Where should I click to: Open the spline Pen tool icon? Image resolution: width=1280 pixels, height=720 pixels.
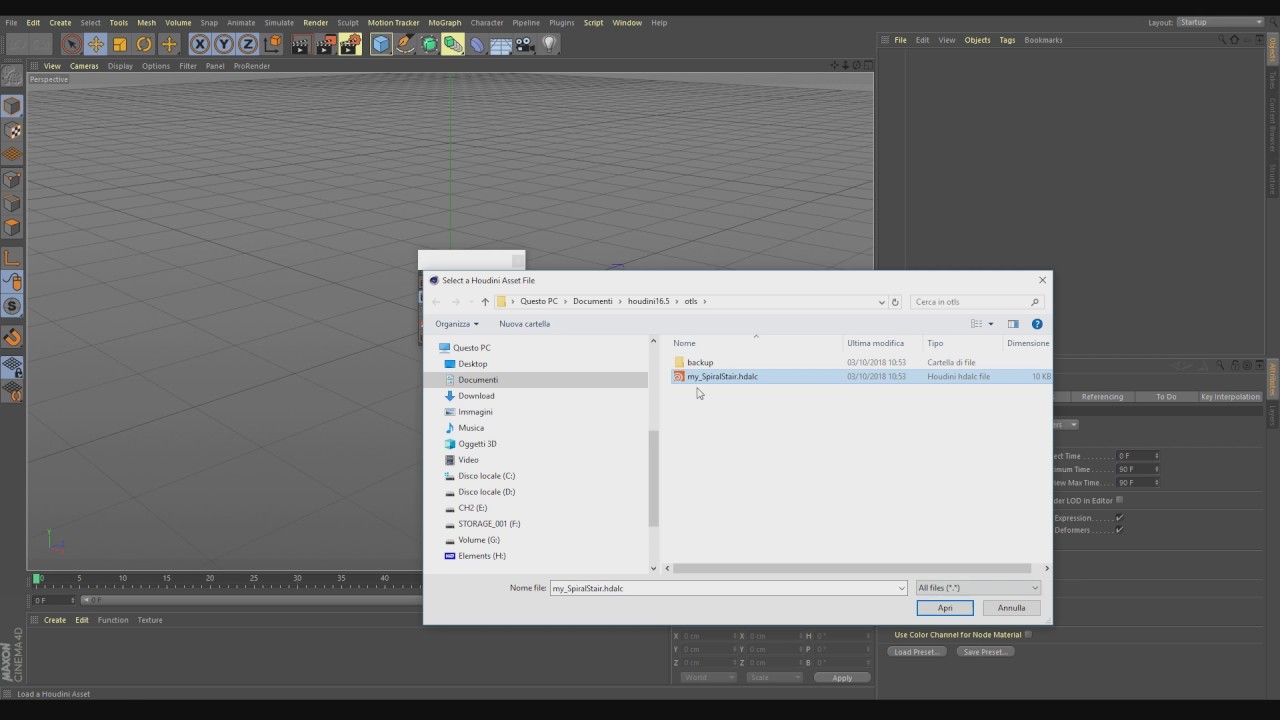[x=405, y=44]
